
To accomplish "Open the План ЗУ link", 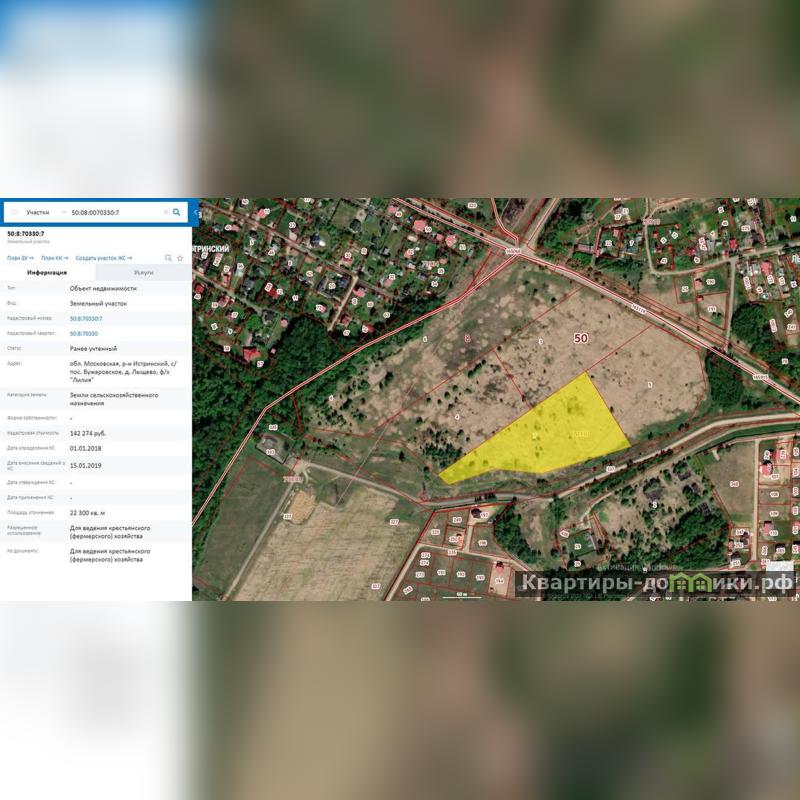I will coord(20,258).
